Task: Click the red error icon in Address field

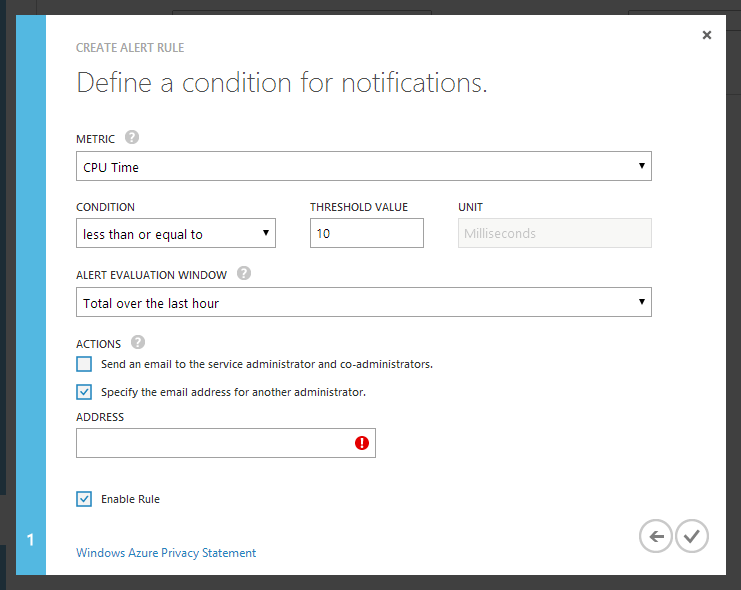Action: tap(362, 443)
